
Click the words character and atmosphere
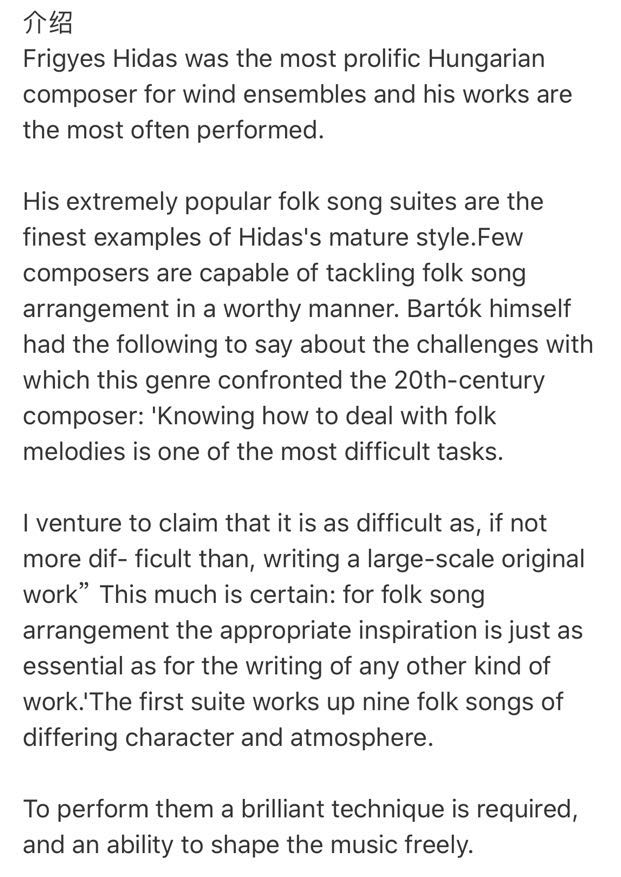click(x=279, y=738)
